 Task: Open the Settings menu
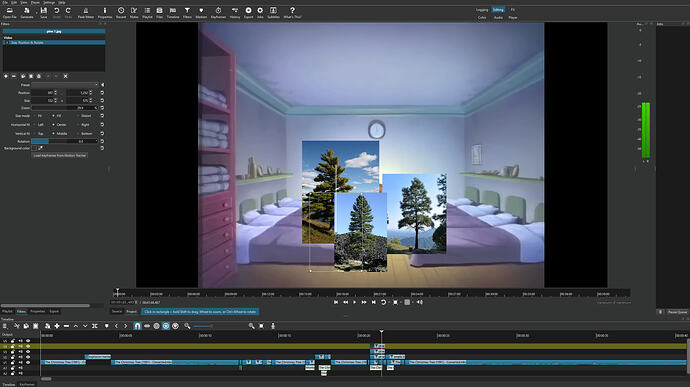click(x=49, y=3)
